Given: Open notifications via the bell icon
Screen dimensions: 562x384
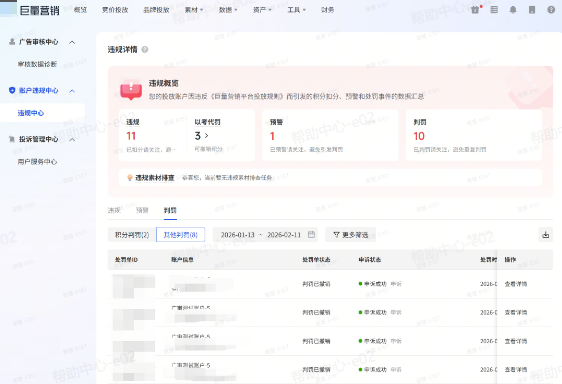Looking at the screenshot, I should click(513, 10).
